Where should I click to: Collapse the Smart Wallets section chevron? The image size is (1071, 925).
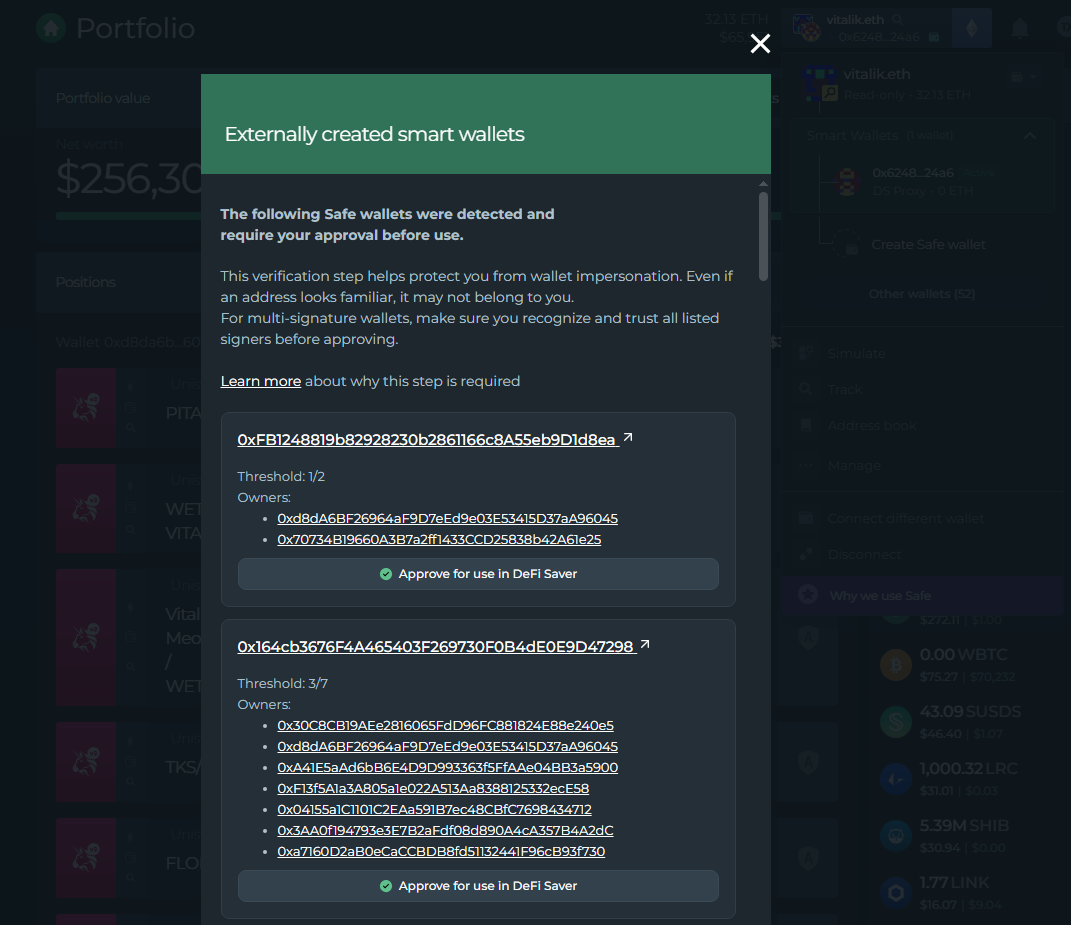(x=1030, y=136)
